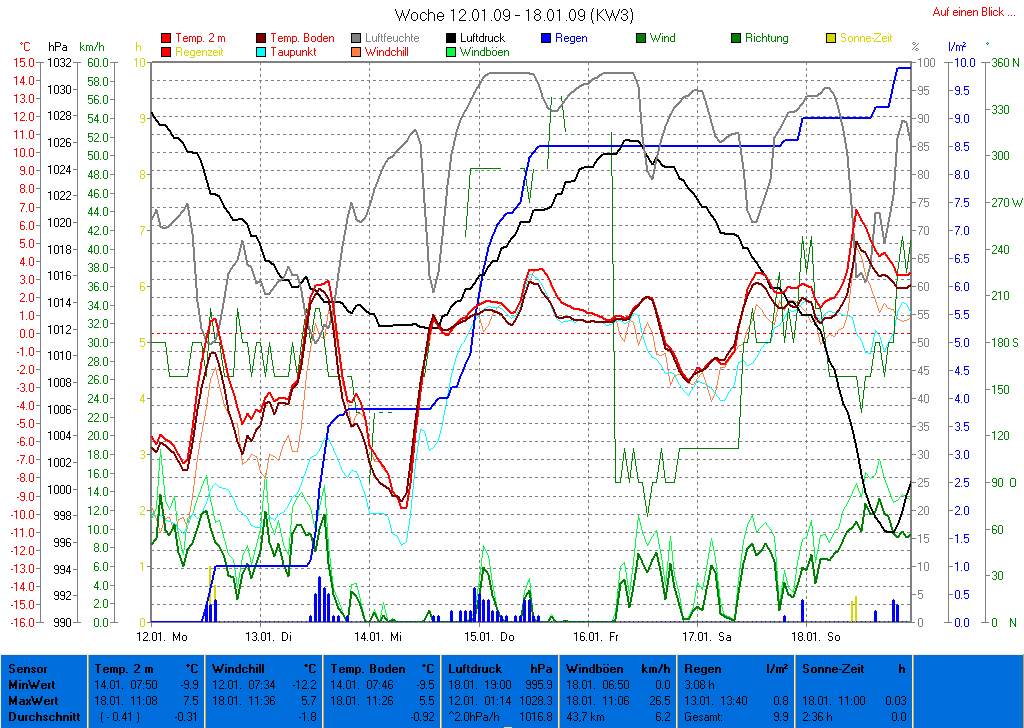Select the gray Luftfeuchte legend square
The height and width of the screenshot is (728, 1024).
pos(357,39)
